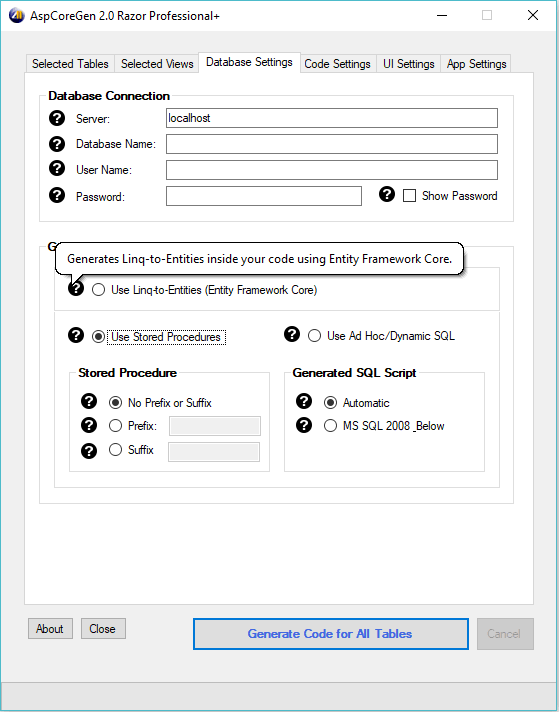Click the Prefix text box
This screenshot has height=712, width=559.
coord(215,426)
